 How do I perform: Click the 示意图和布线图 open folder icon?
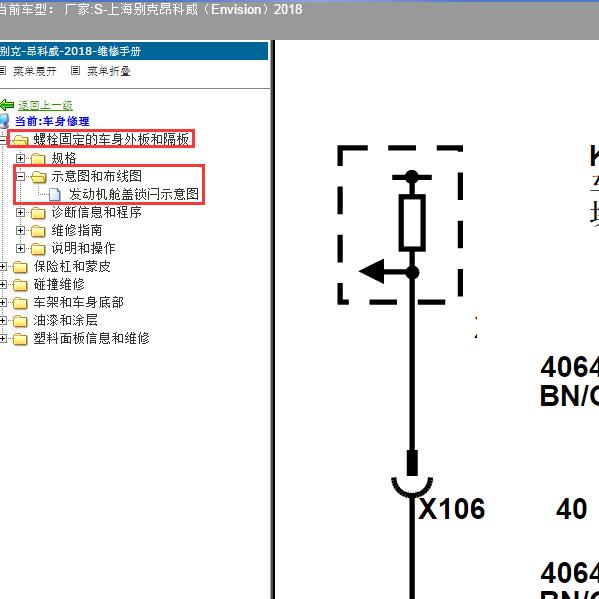click(x=38, y=176)
